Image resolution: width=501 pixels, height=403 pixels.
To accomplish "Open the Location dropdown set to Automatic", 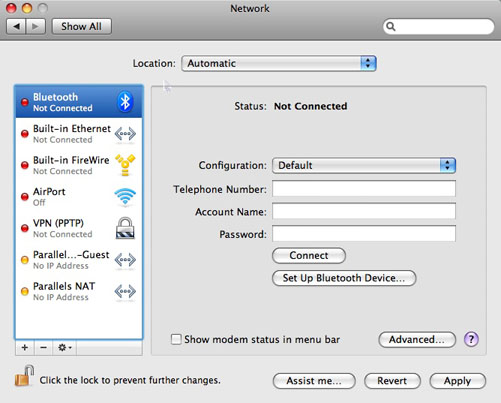I will [x=279, y=63].
